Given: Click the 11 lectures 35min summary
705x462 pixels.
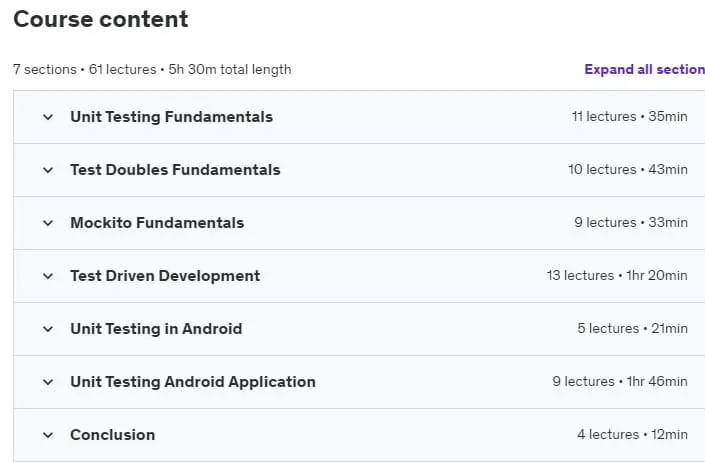Looking at the screenshot, I should click(629, 116).
